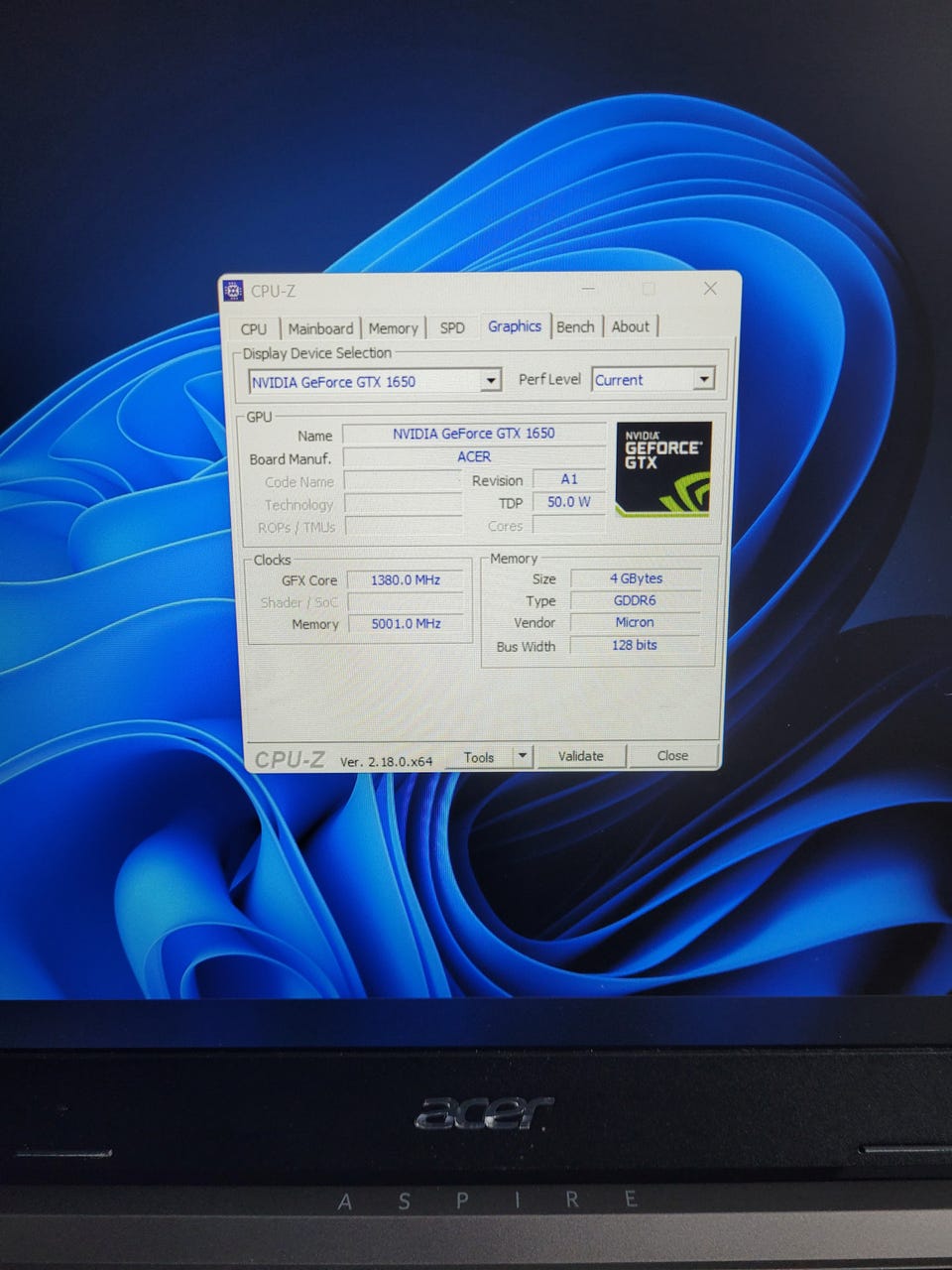Screen dimensions: 952x1270
Task: Click the GFX Core clock 1380.0 MHz
Action: click(405, 579)
